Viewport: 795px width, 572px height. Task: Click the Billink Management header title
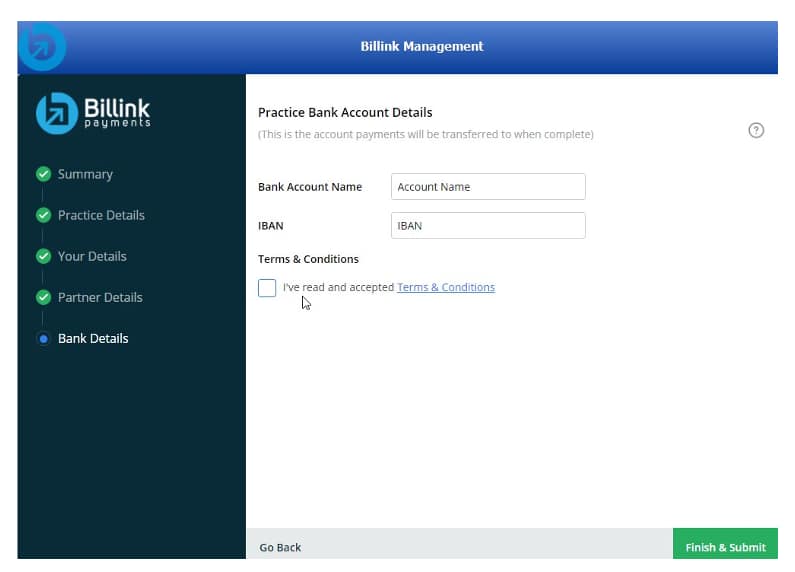(x=421, y=46)
